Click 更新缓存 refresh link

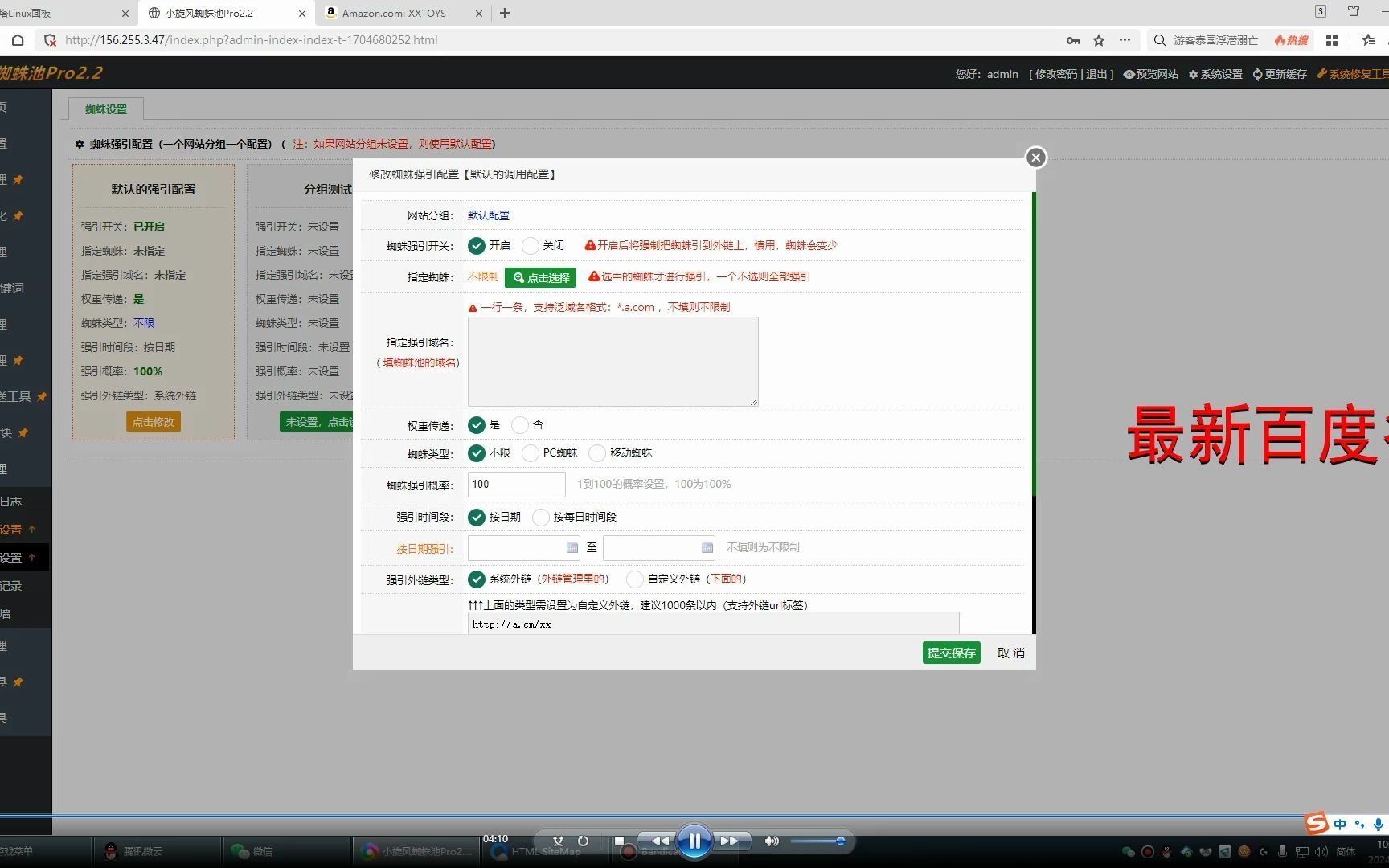pyautogui.click(x=1280, y=74)
